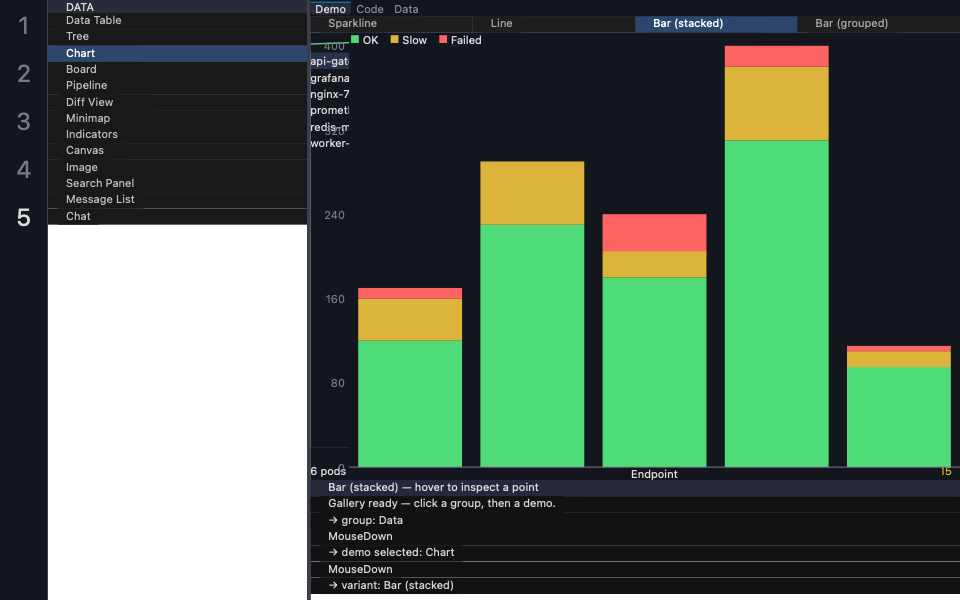Click the shortest bar's green OK segment
This screenshot has width=960, height=600.
click(x=899, y=417)
